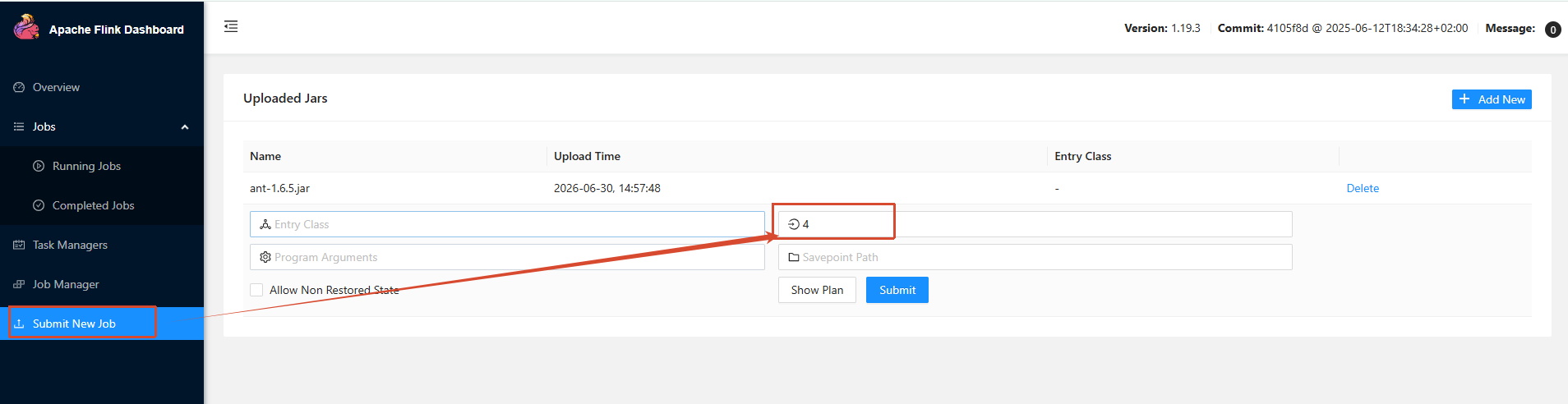Viewport: 1568px width, 404px height.
Task: Click the Entry Class hierarchy icon
Action: [265, 224]
